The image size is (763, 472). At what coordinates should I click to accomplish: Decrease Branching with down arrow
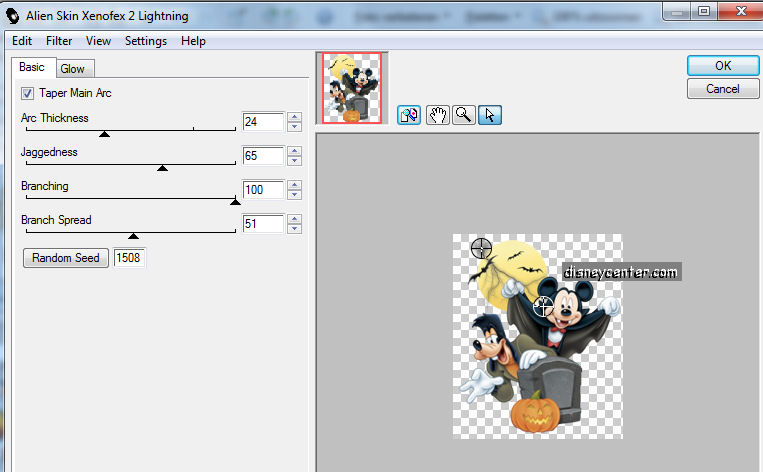pos(294,195)
